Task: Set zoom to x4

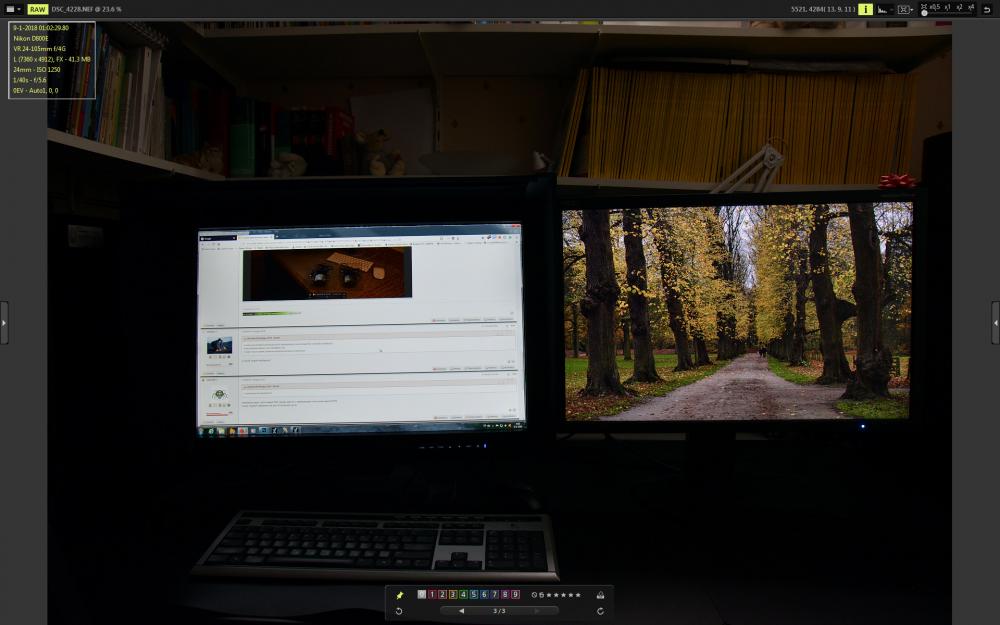Action: click(971, 7)
